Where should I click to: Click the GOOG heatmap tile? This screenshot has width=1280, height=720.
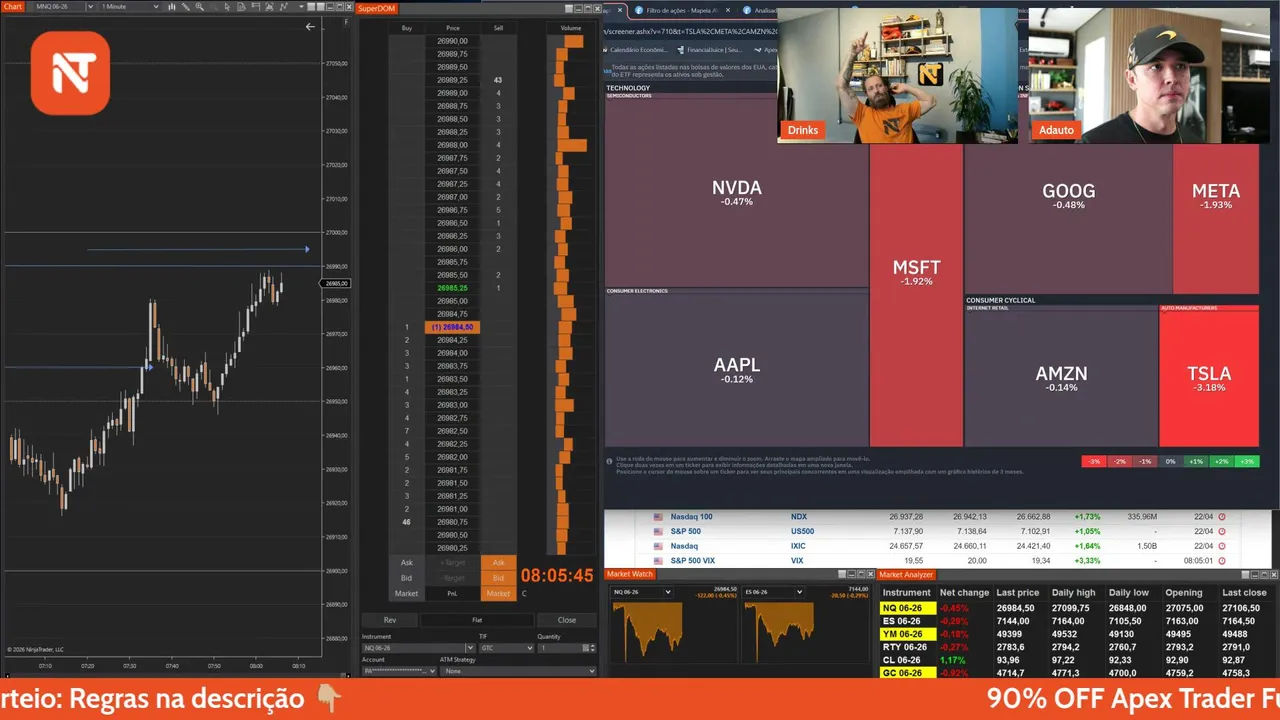[x=1068, y=195]
